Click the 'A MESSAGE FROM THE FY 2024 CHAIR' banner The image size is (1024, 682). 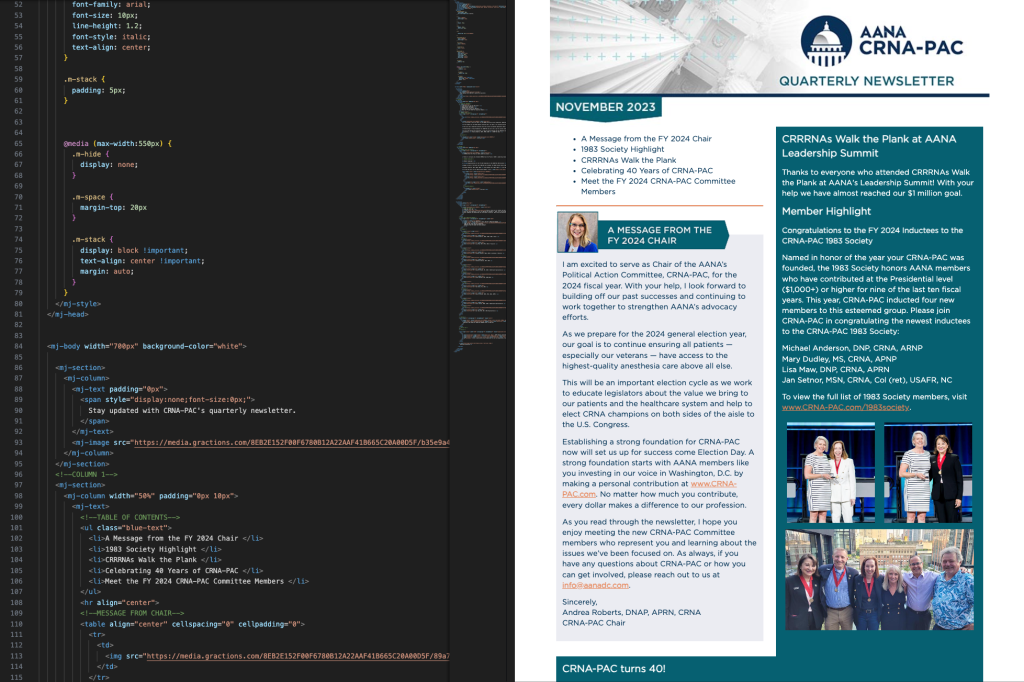[663, 235]
